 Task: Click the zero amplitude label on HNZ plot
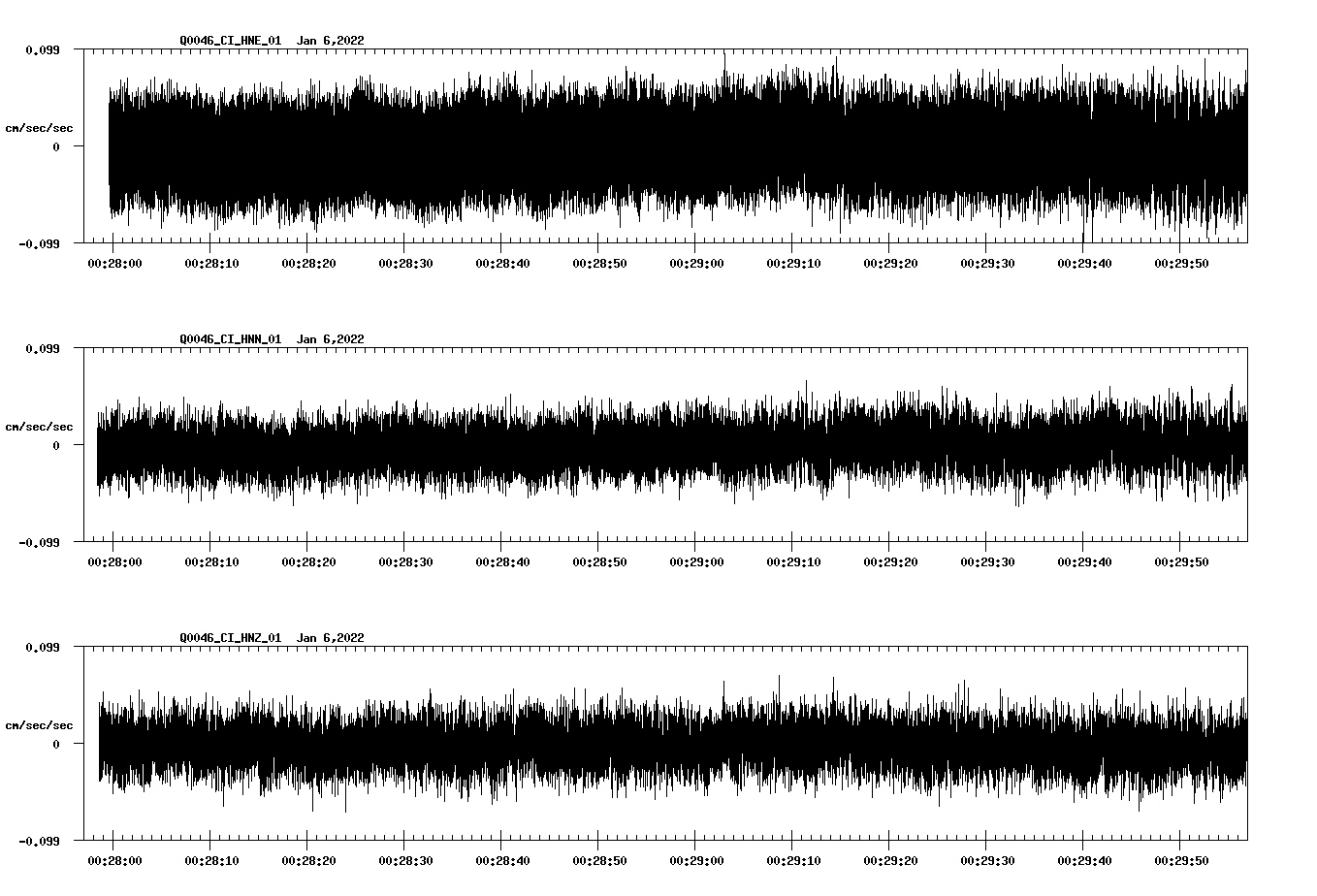tap(56, 744)
